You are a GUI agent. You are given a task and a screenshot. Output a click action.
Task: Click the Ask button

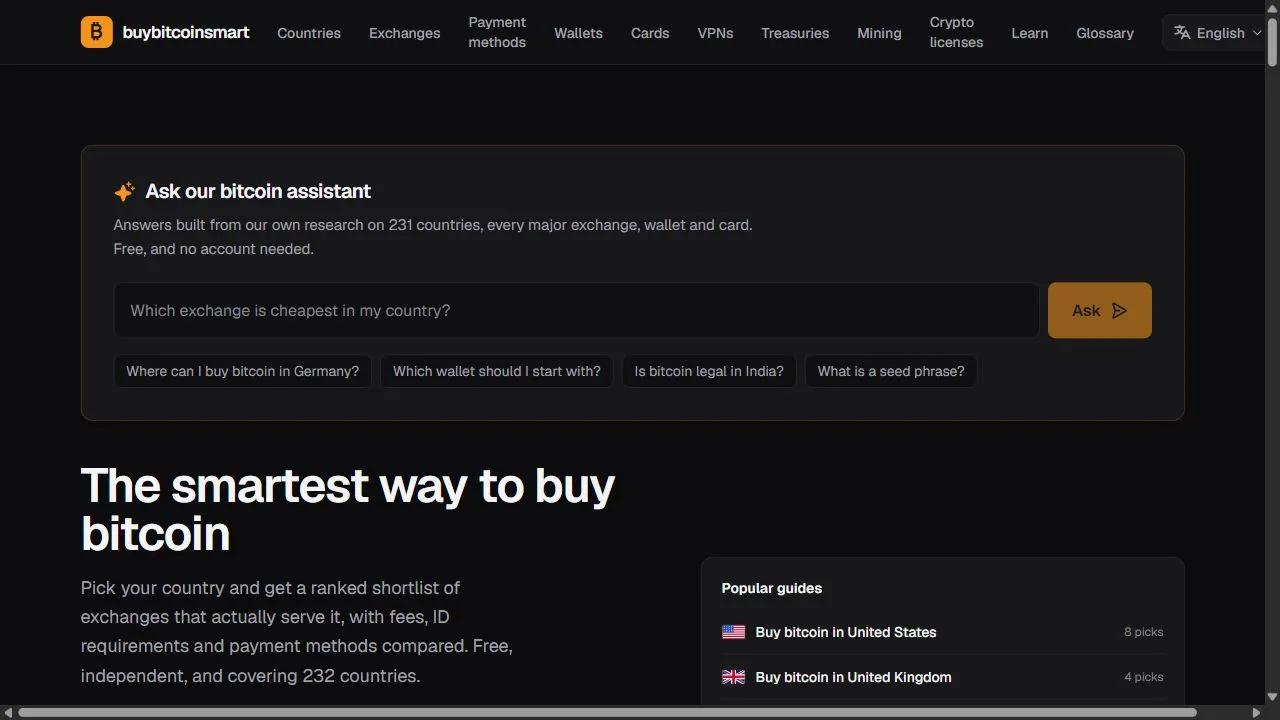(1100, 310)
